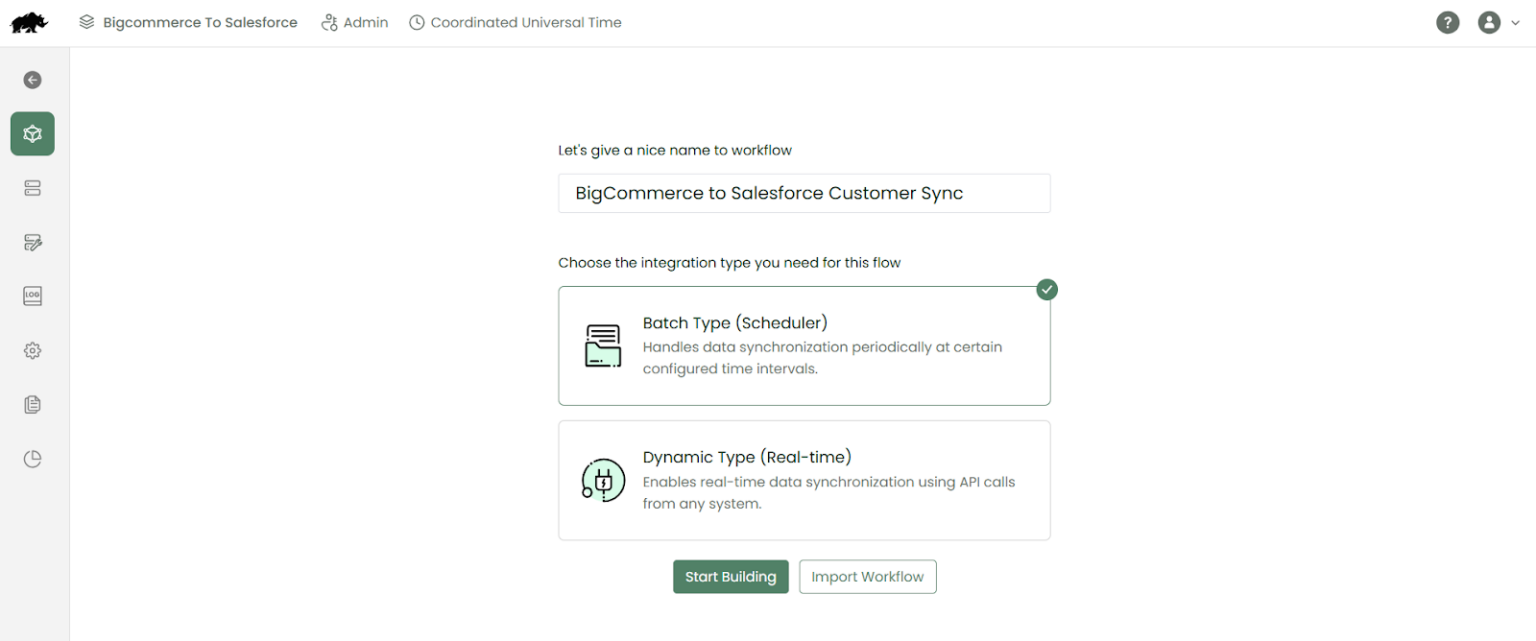Open the sync tasks editor icon in sidebar
This screenshot has height=641, width=1536.
click(32, 242)
